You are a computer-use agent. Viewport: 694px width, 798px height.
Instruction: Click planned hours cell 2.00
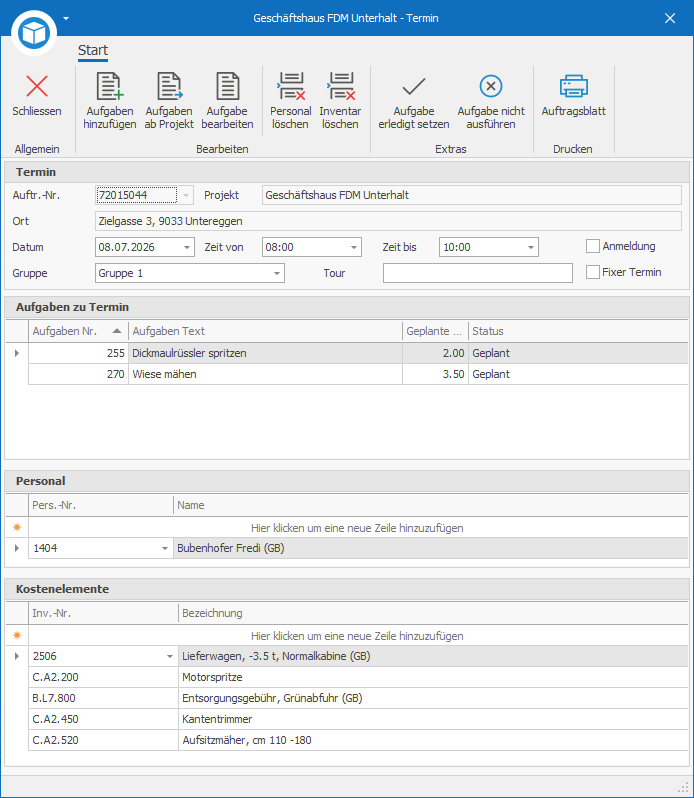(435, 353)
